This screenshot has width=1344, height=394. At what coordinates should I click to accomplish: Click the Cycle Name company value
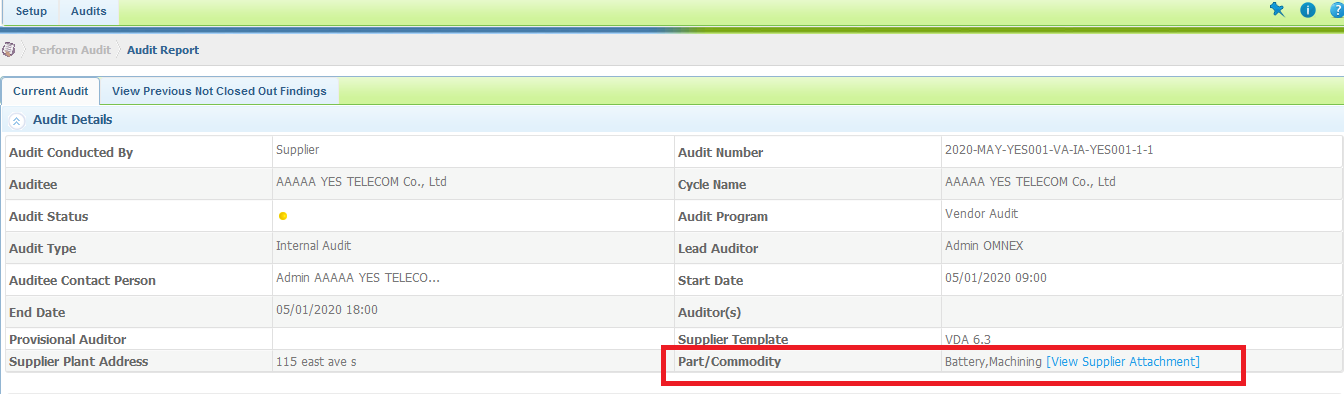(1030, 182)
